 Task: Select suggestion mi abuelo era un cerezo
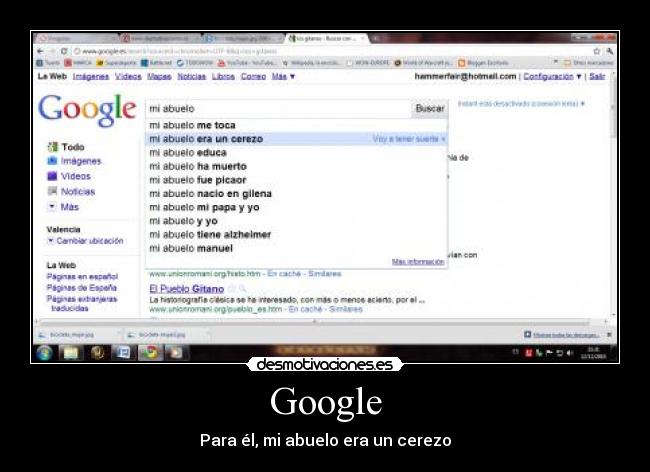click(x=296, y=139)
